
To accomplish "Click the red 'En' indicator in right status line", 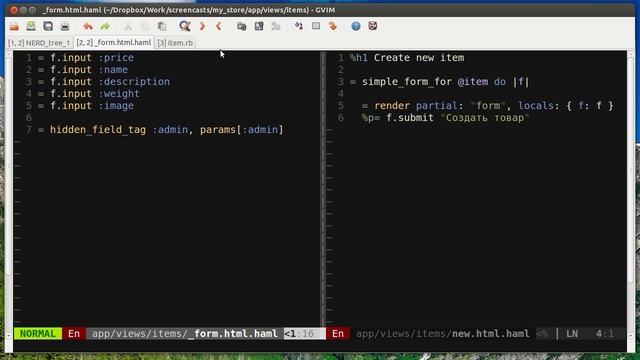I will [x=338, y=334].
